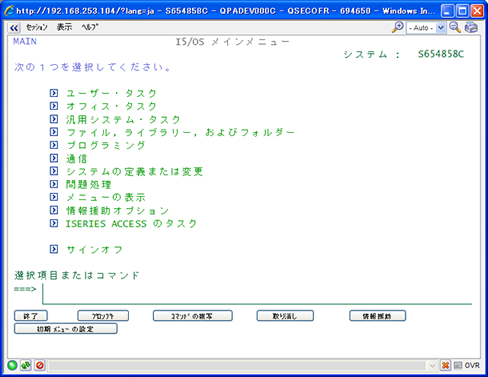Viewport: 488px width, 377px height.
Task: Click the command input field after ===>
Action: click(x=257, y=294)
